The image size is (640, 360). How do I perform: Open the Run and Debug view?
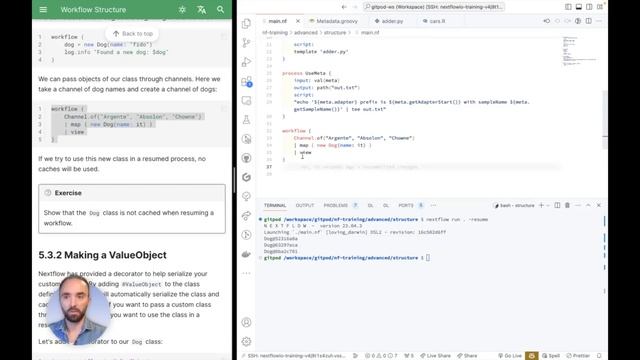coord(246,62)
